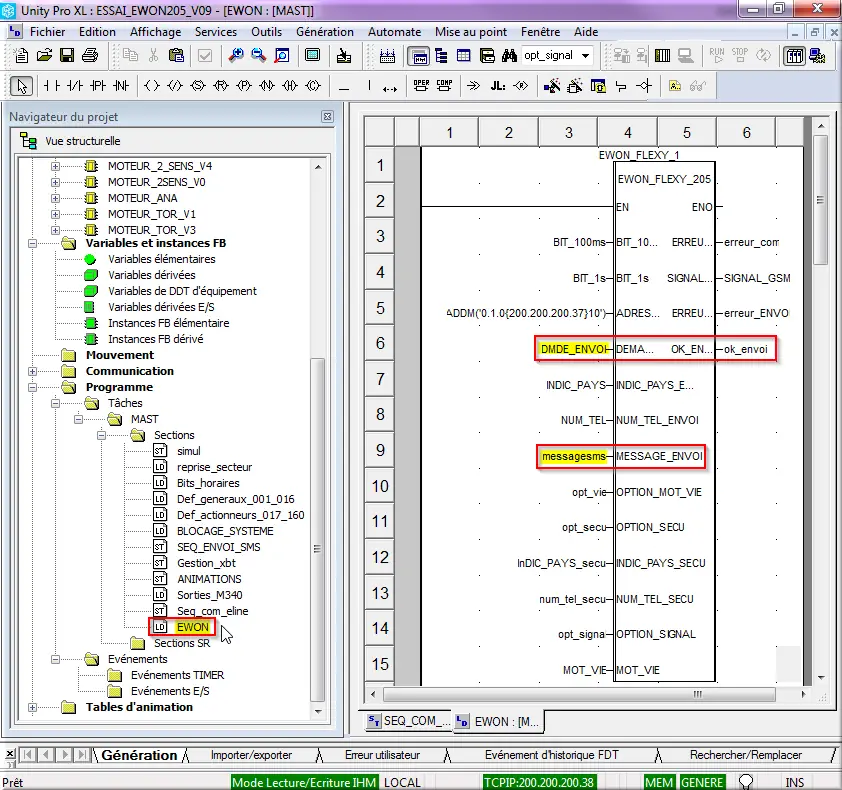
Task: Insert a standard coil
Action: tap(152, 86)
